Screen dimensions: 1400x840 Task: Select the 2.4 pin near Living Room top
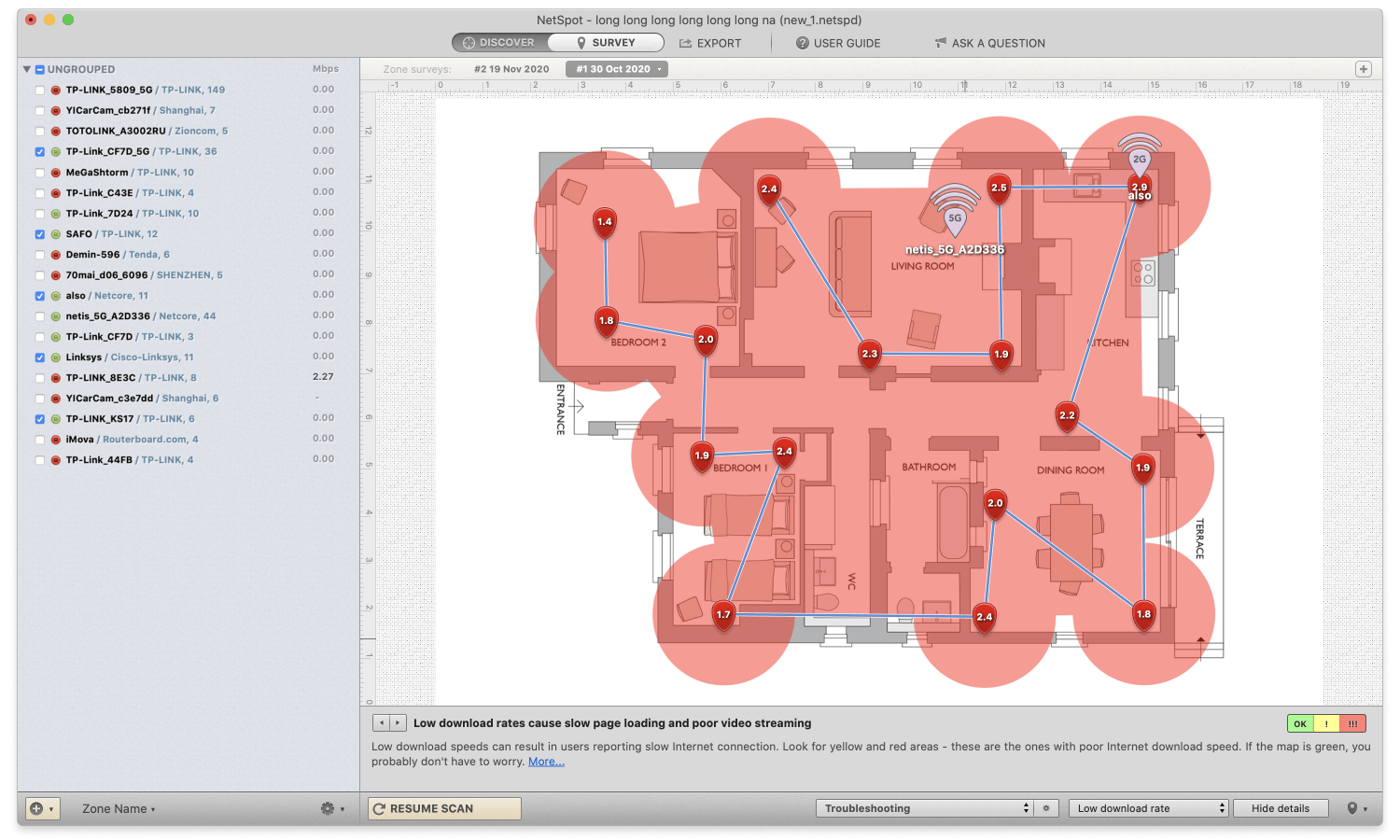[x=769, y=190]
